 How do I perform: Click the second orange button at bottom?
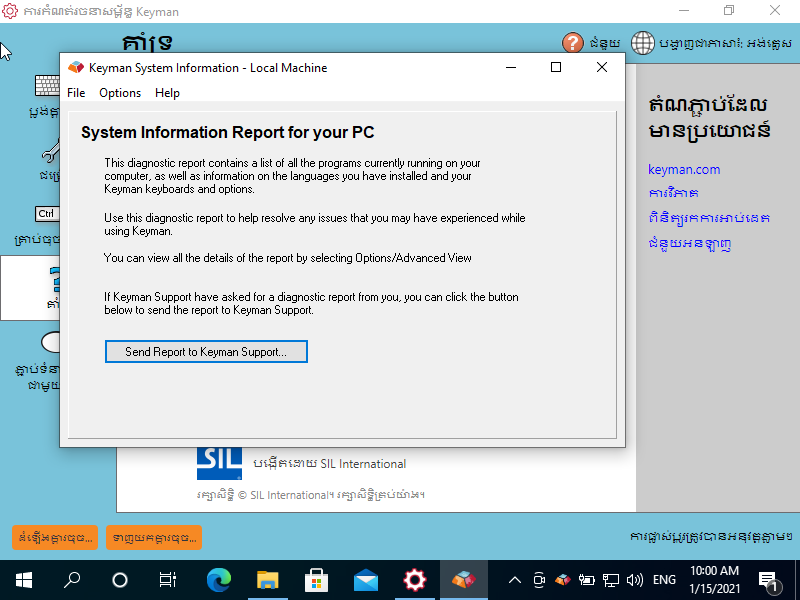point(154,537)
